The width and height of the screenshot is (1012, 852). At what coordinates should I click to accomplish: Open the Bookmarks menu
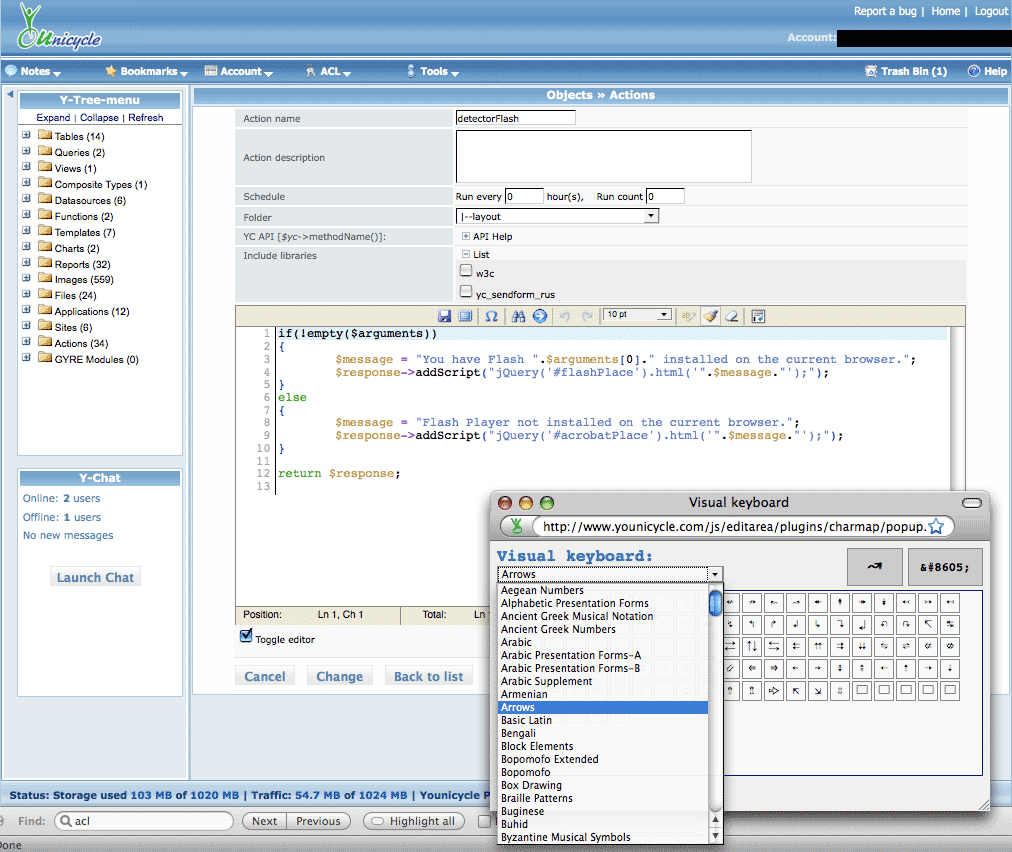coord(147,72)
